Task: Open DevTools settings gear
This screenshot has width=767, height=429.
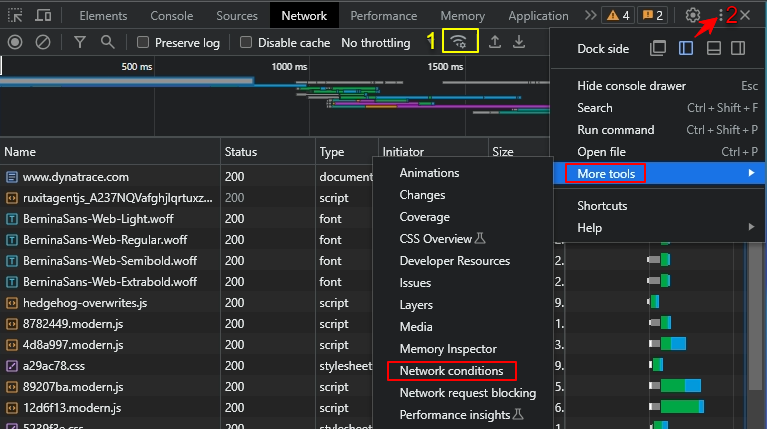Action: (693, 16)
